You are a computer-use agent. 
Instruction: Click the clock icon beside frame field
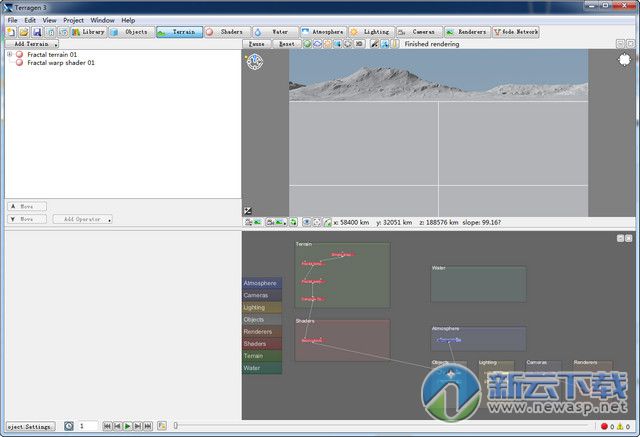click(x=69, y=426)
